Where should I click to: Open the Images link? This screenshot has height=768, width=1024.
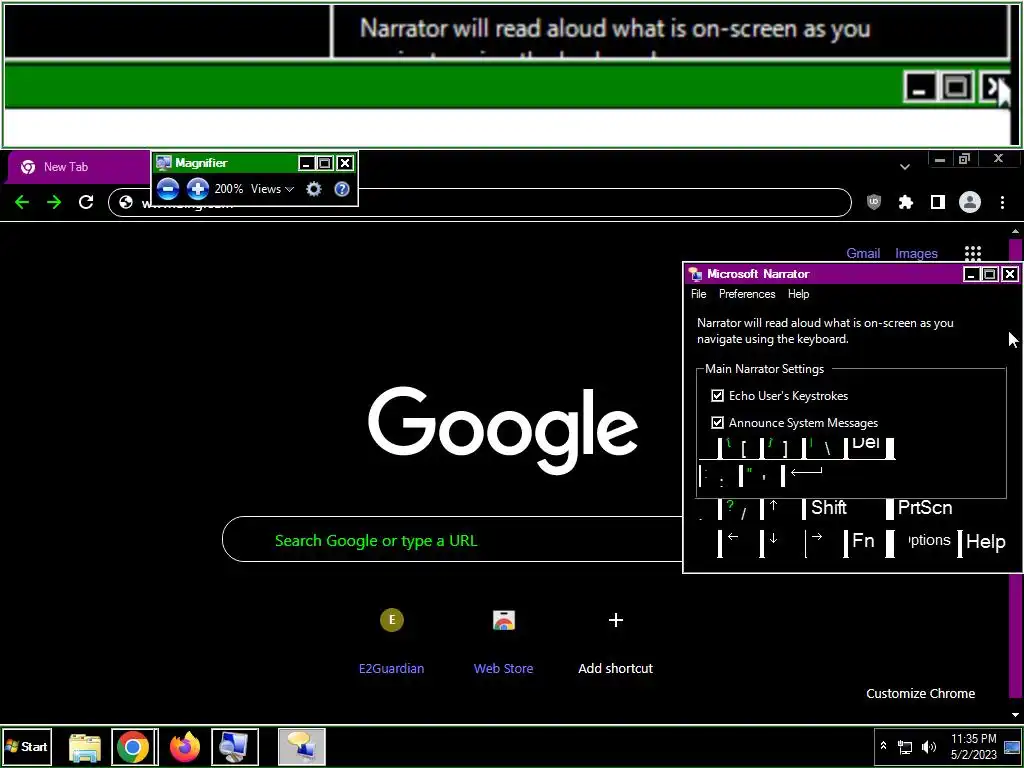[x=916, y=253]
